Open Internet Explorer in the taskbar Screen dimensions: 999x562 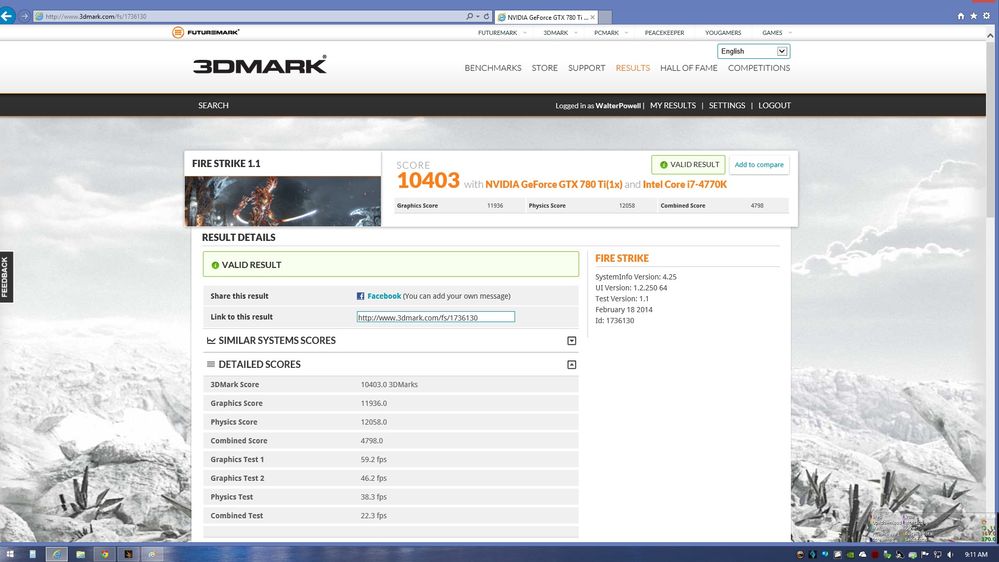pos(57,554)
